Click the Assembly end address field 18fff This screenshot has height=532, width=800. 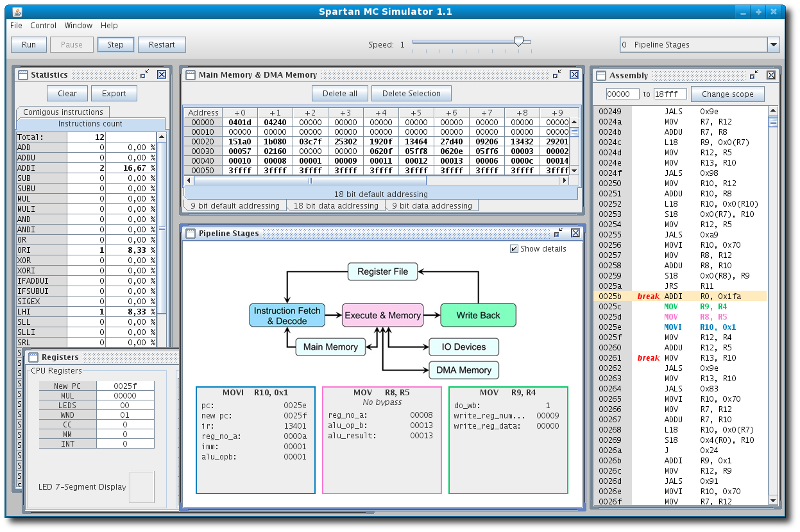coord(670,94)
